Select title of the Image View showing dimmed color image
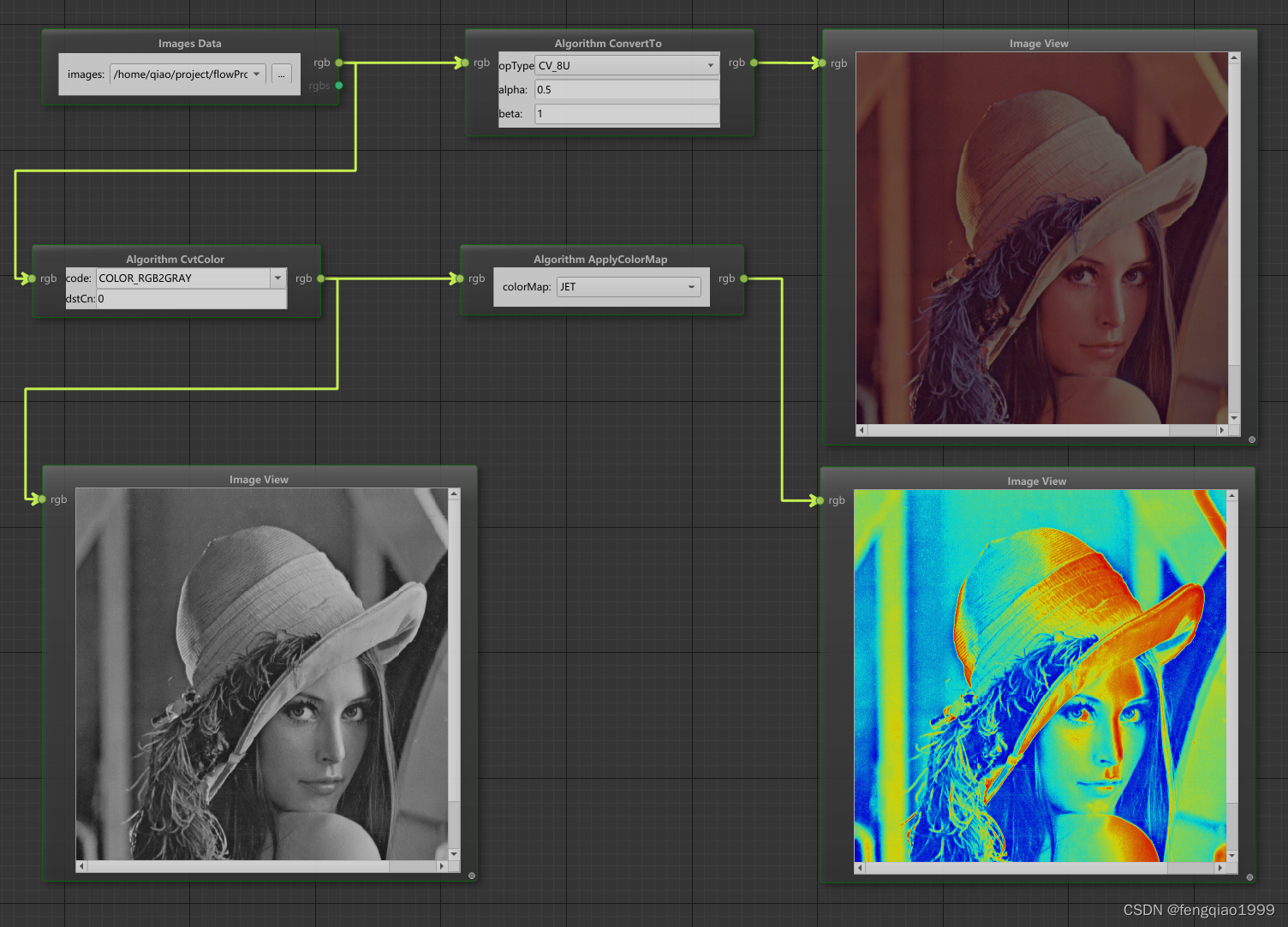The image size is (1288, 927). tap(1039, 44)
